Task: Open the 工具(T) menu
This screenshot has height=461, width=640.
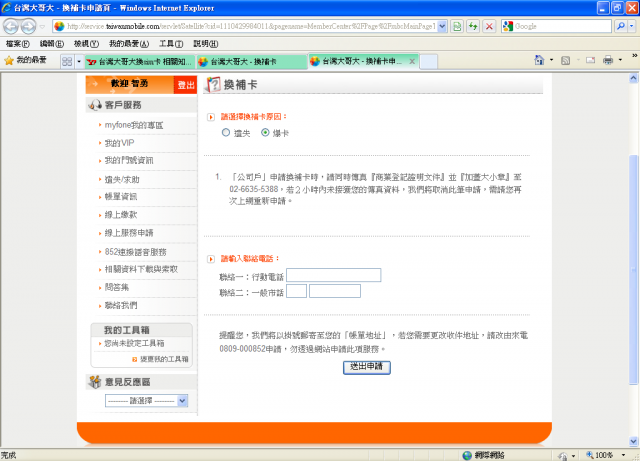Action: tap(171, 44)
